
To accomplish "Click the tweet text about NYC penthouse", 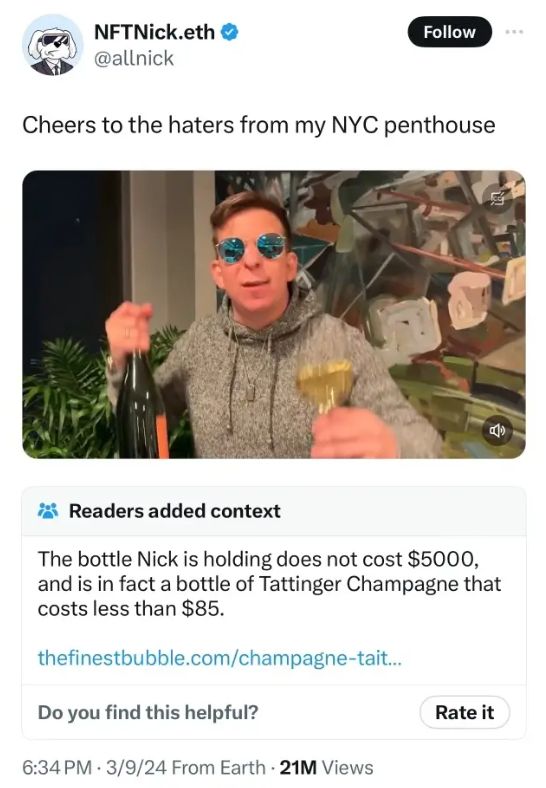I will click(x=258, y=125).
